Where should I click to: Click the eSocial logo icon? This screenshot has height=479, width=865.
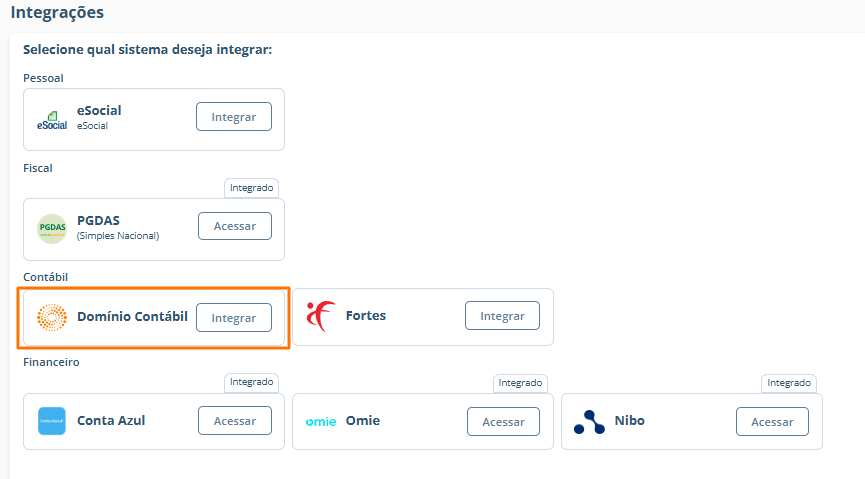[52, 121]
